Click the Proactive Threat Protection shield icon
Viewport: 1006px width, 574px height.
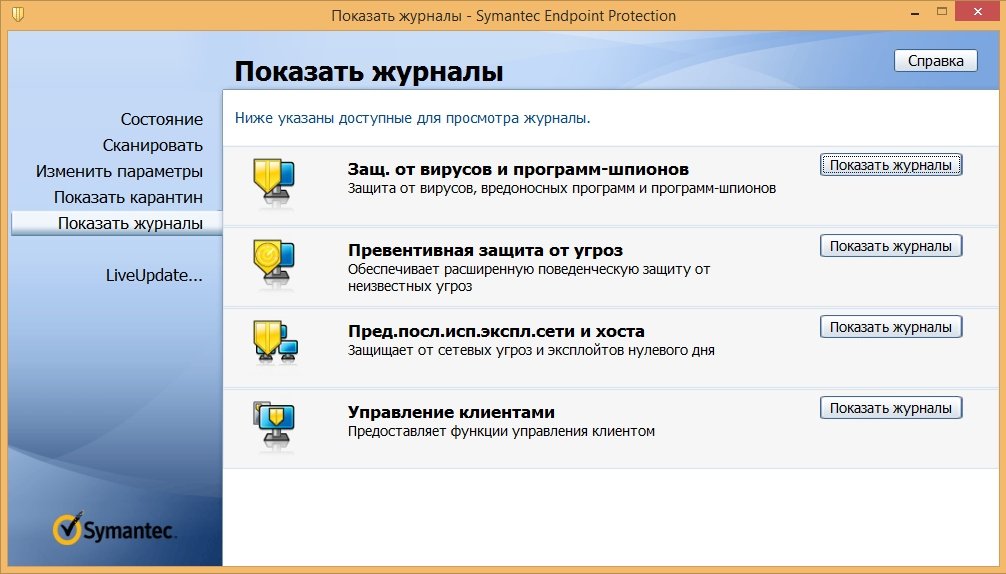pos(275,263)
